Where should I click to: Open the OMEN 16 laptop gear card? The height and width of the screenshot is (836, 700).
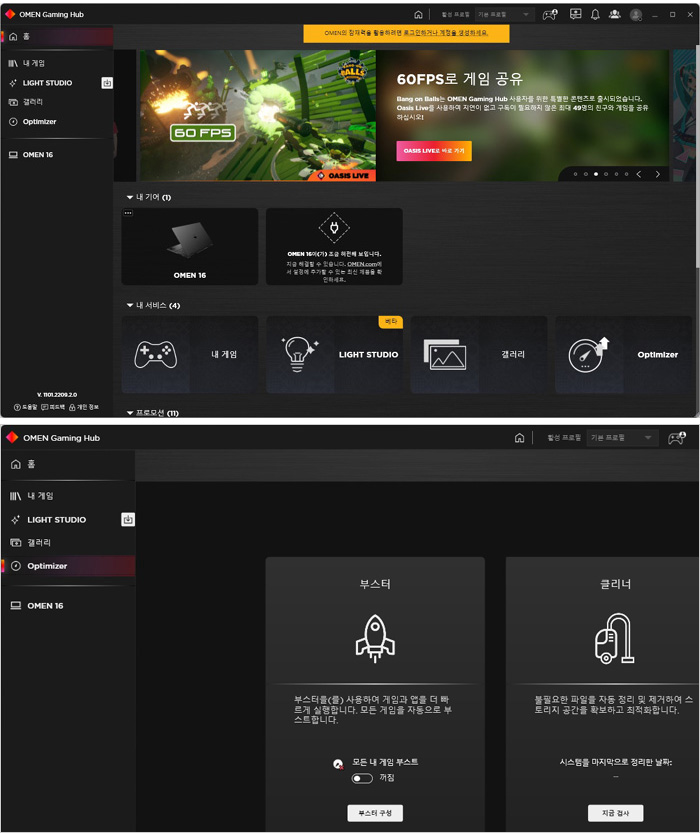[x=190, y=246]
